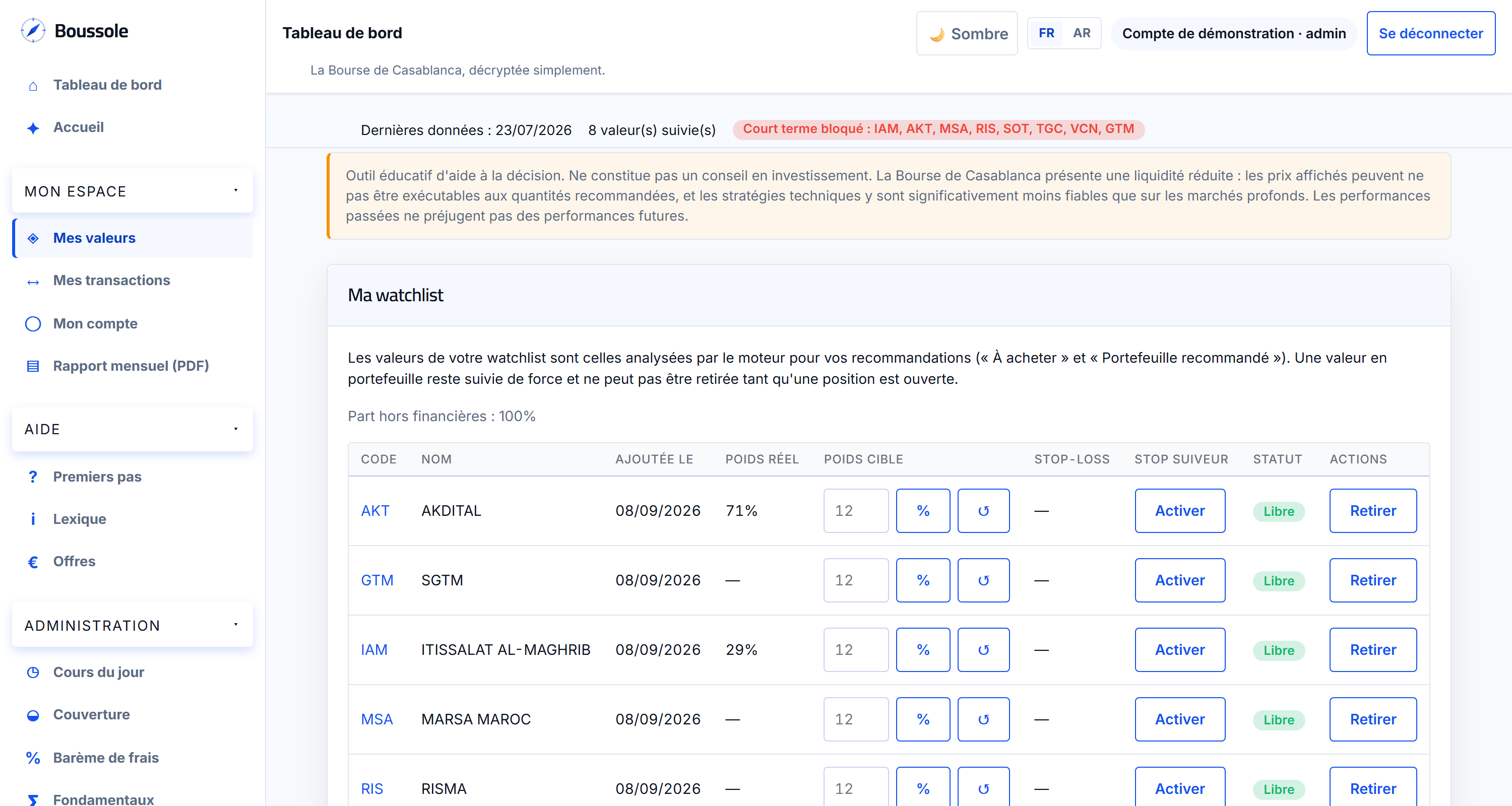Open Premiers pas help page
The image size is (1512, 806).
pyautogui.click(x=132, y=477)
